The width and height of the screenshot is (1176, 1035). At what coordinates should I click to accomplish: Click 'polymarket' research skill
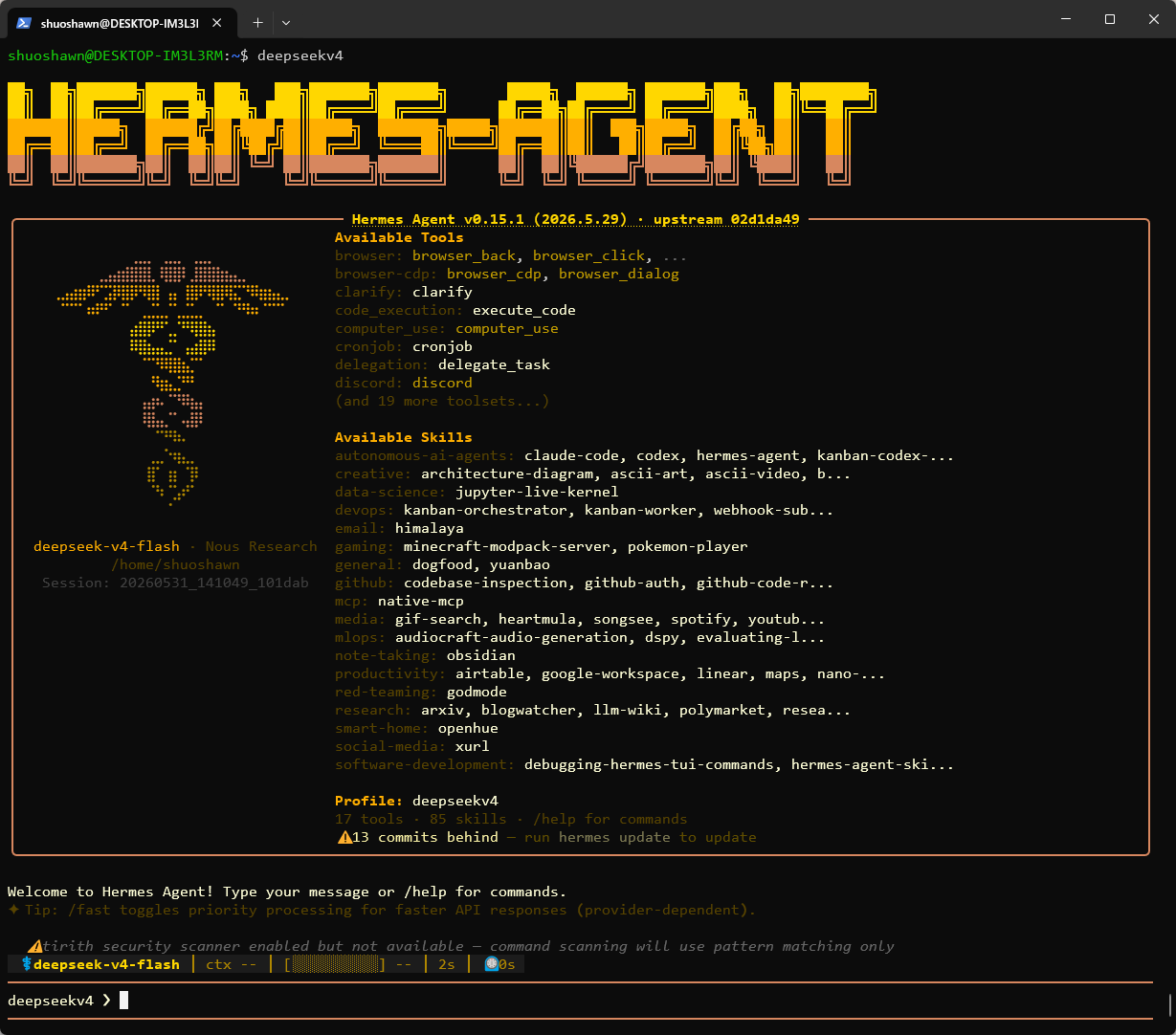point(722,710)
